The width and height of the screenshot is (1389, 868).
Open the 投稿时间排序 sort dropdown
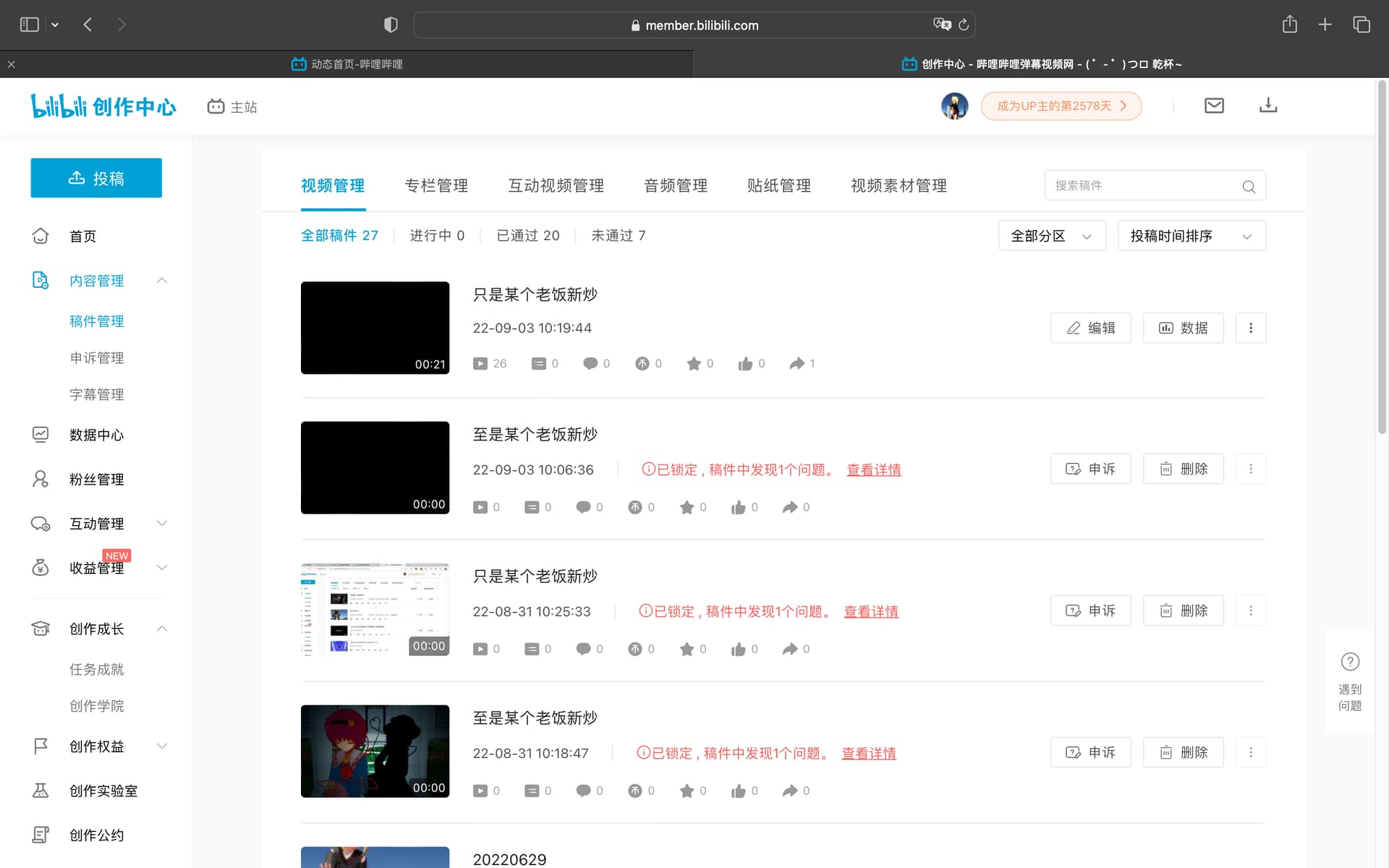(1191, 236)
